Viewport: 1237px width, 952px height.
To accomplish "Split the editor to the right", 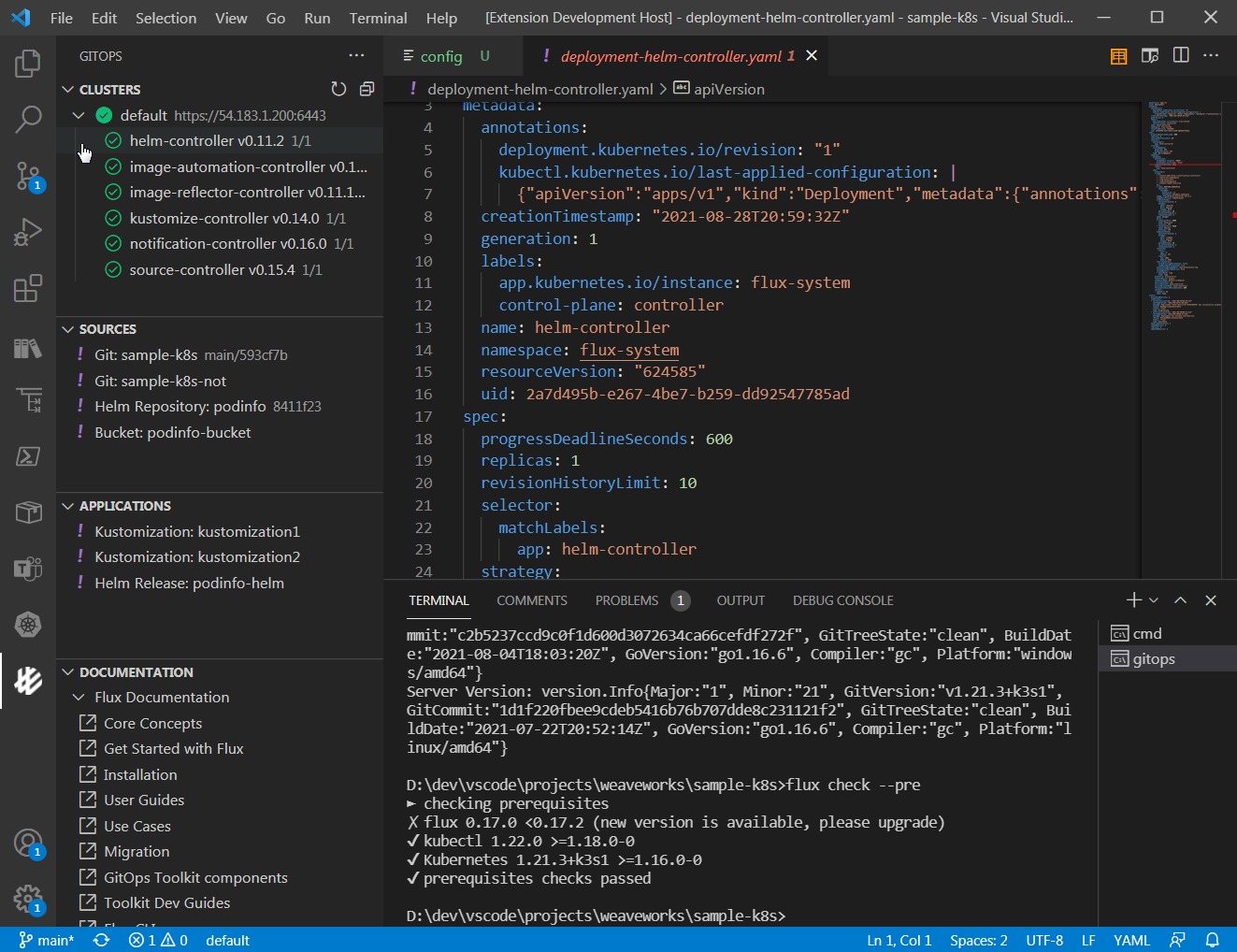I will click(x=1180, y=56).
